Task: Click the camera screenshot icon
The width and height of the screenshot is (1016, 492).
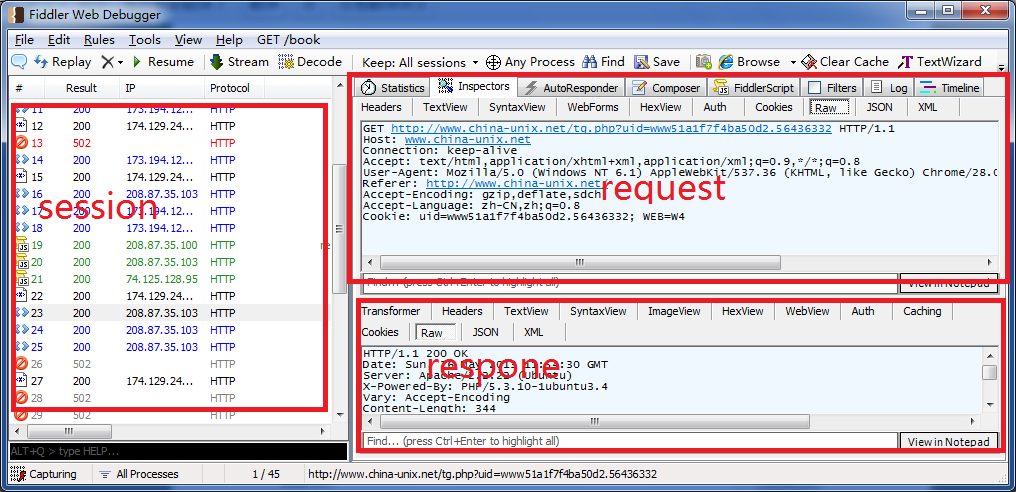Action: coord(704,62)
